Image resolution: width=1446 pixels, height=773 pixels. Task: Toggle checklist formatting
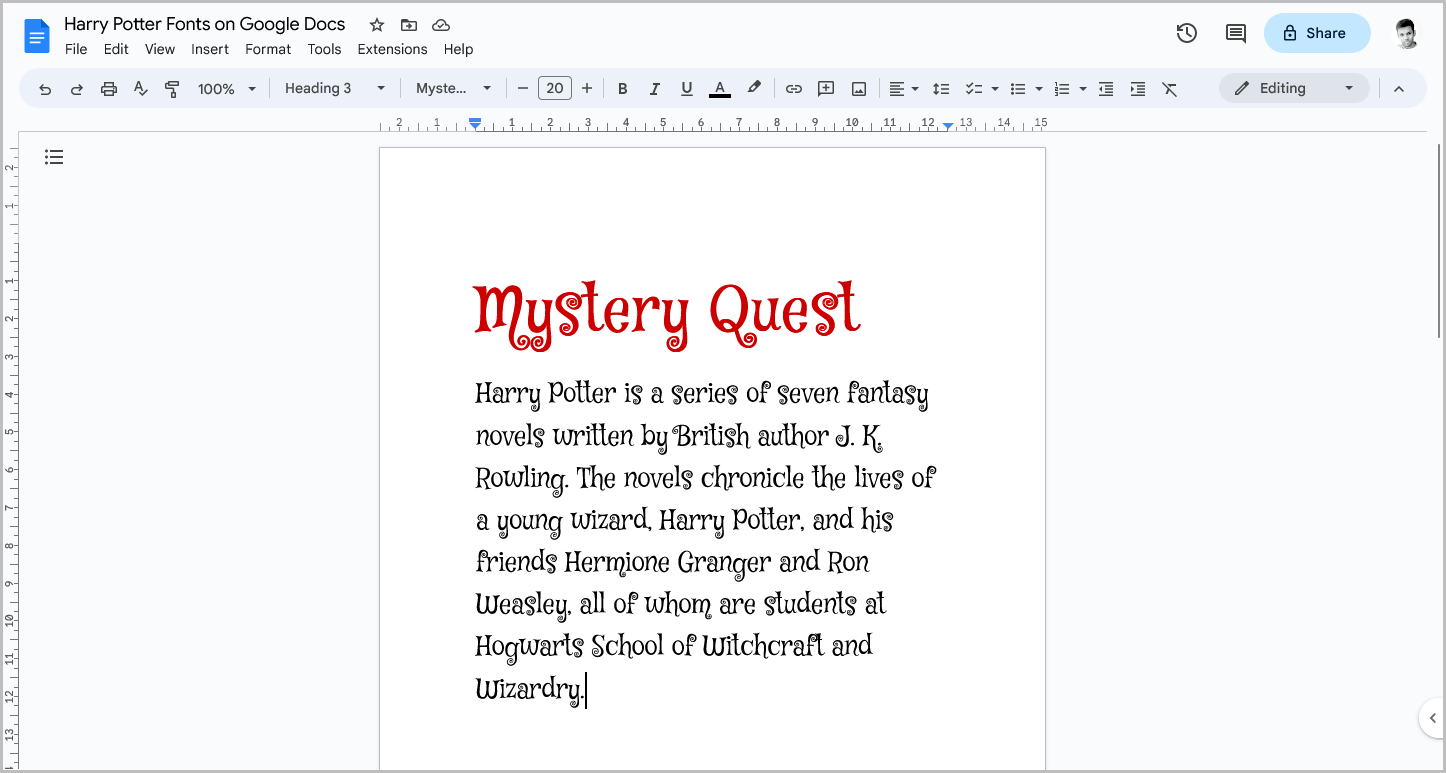click(x=976, y=88)
